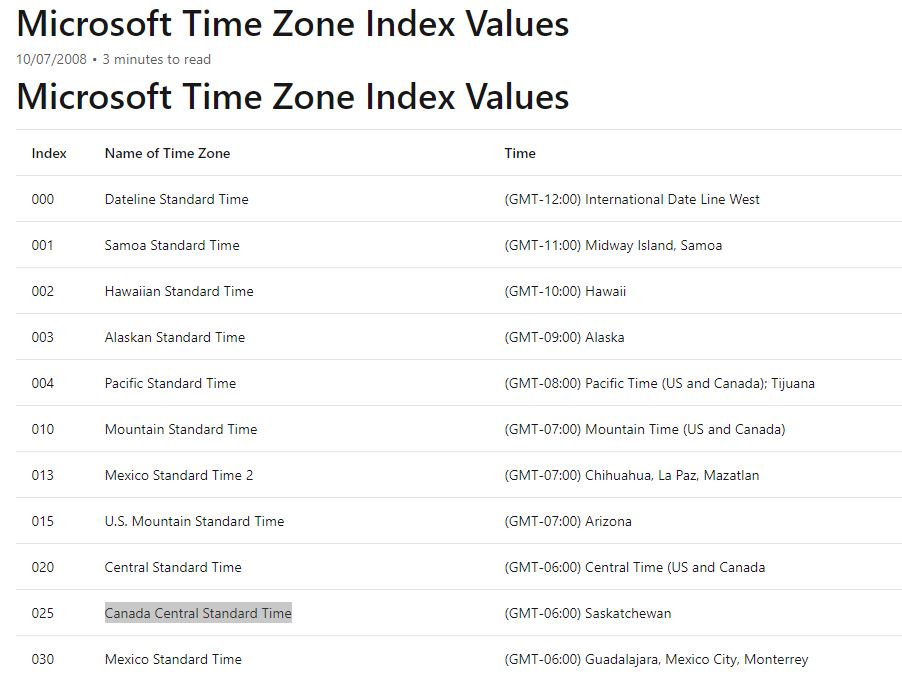Click the 'Name of Time Zone' column header
The width and height of the screenshot is (902, 678).
(167, 153)
